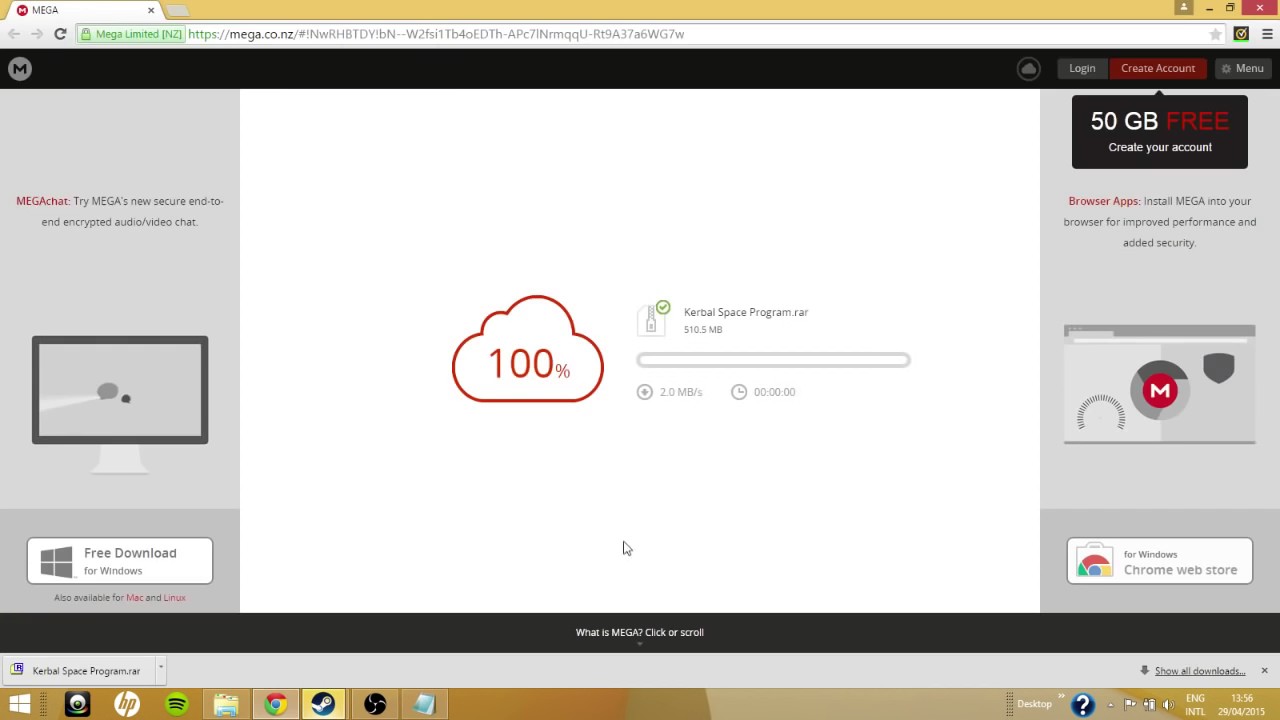
Task: Click the 00:00:00 time remaining text
Action: (775, 392)
